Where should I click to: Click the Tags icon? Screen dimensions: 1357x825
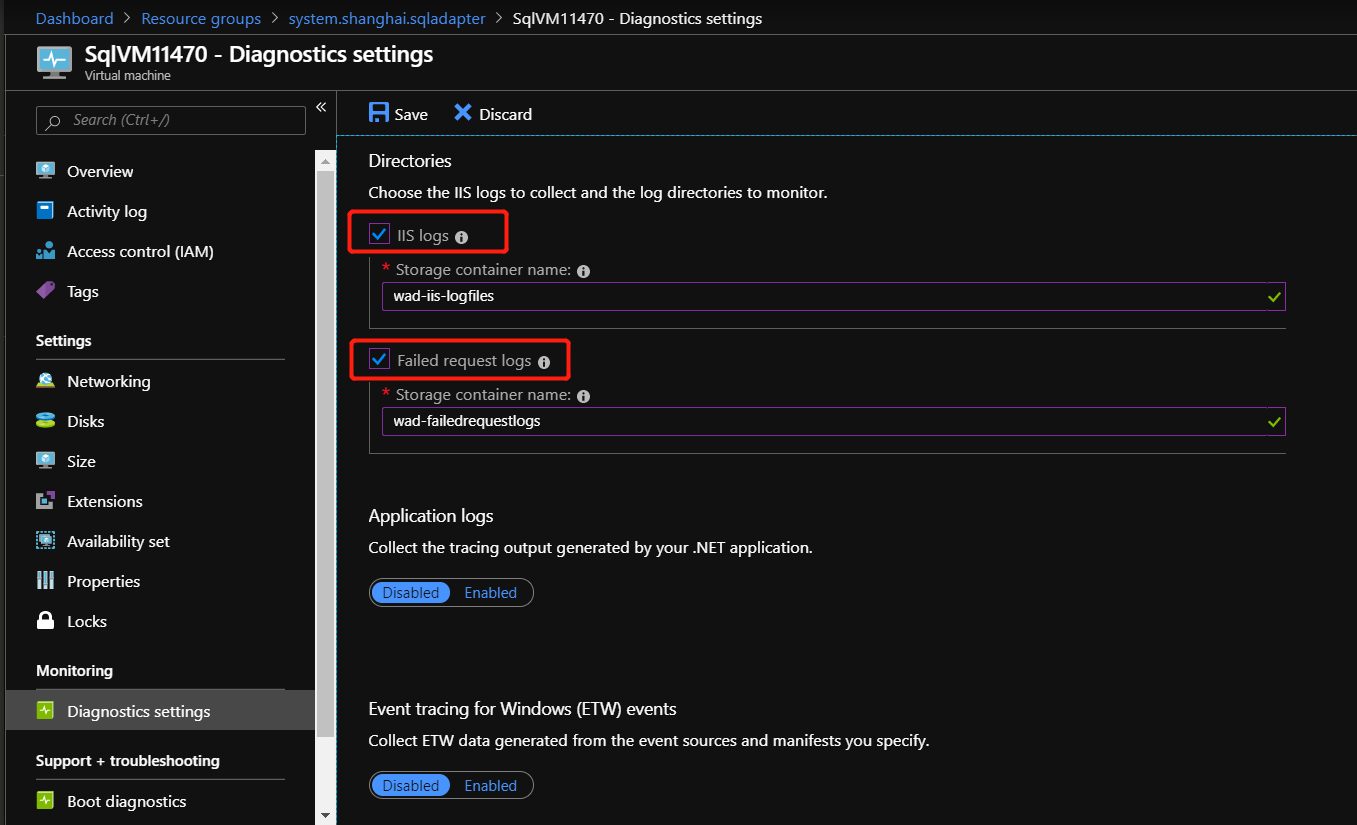(46, 291)
